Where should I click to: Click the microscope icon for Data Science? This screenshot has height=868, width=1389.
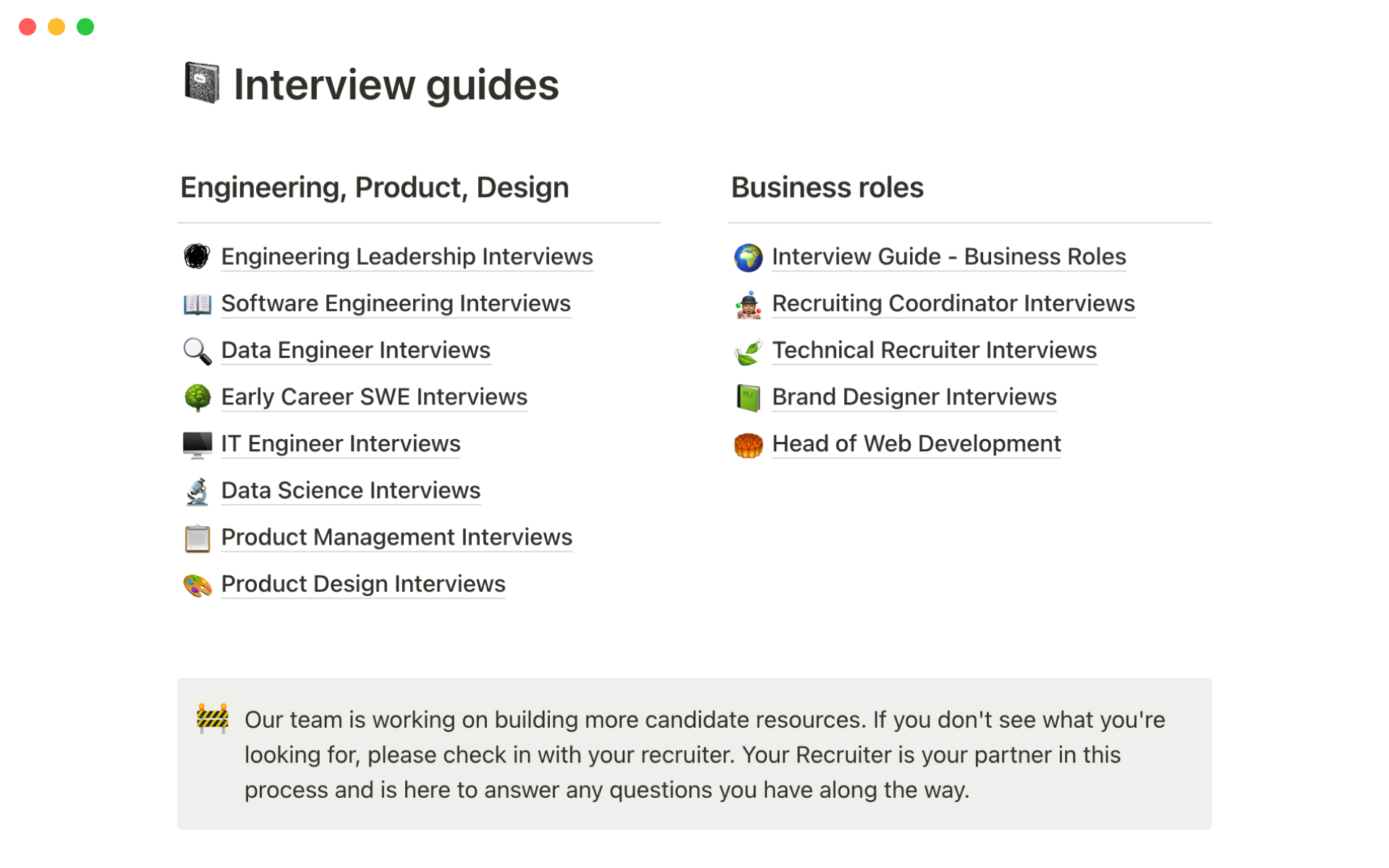(197, 491)
